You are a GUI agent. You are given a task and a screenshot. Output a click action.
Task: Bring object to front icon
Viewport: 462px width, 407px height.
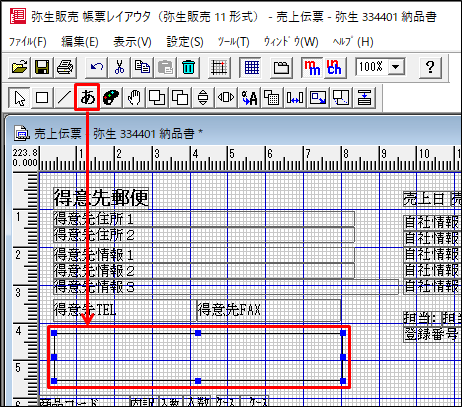(x=157, y=98)
